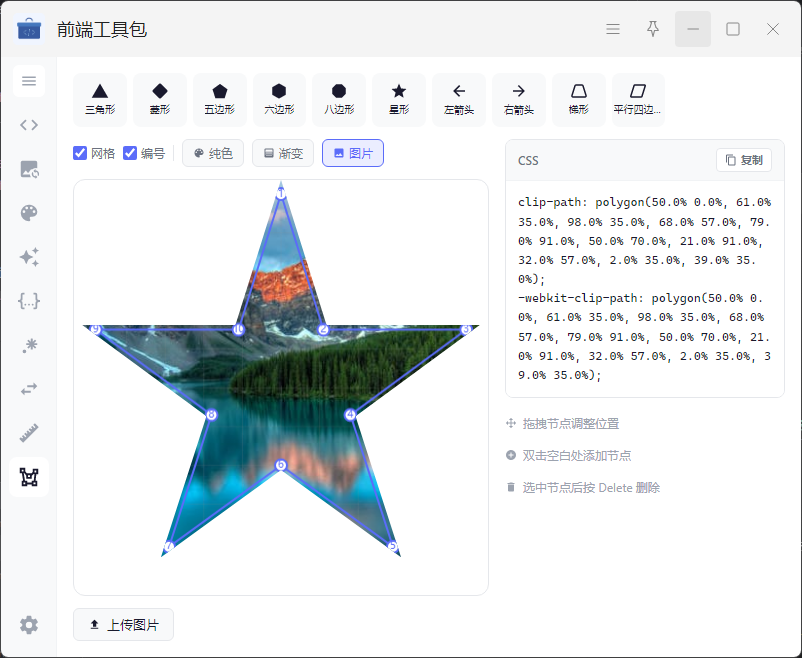Open the image tool in sidebar

tap(29, 169)
